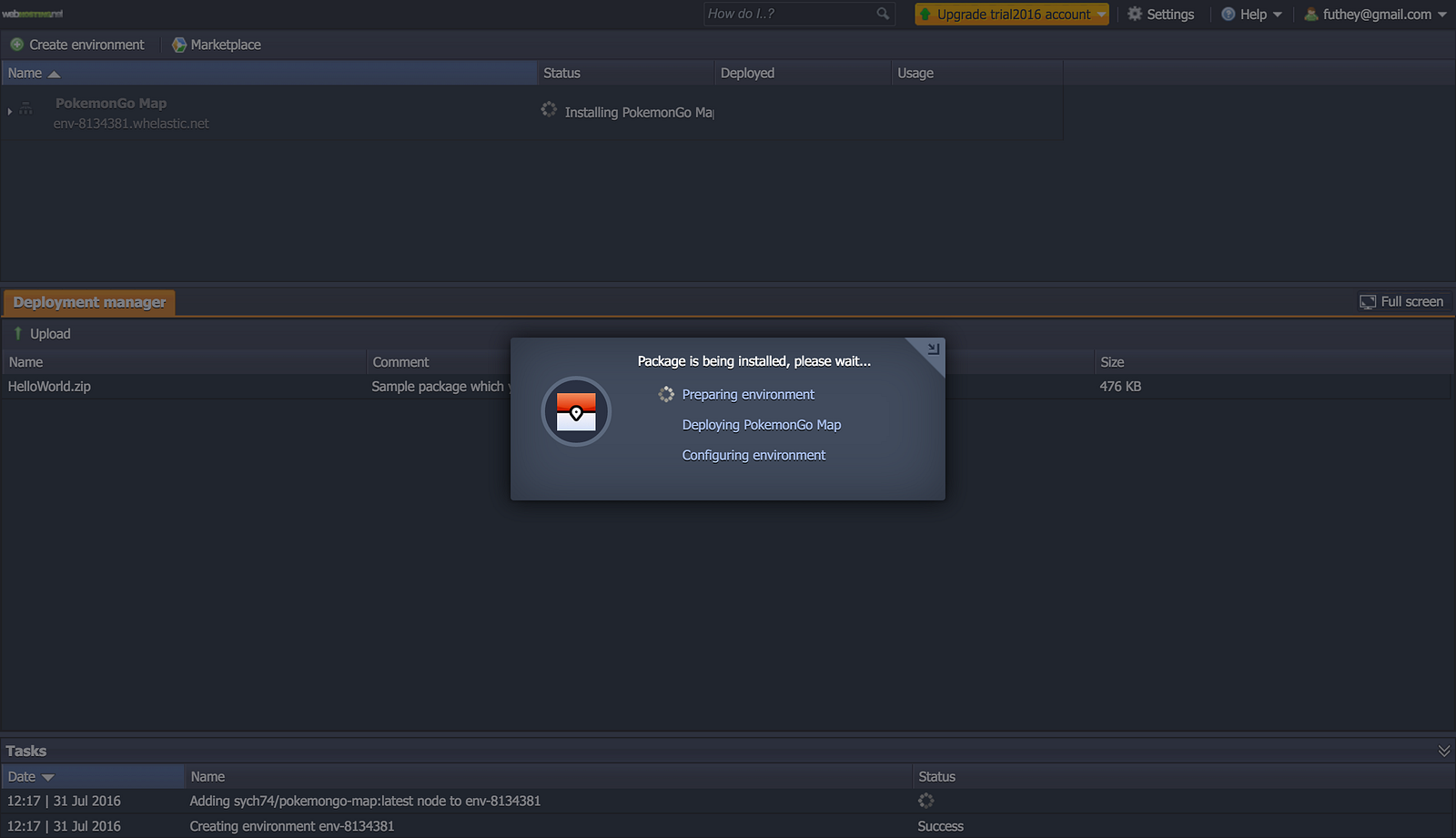
Task: Click the Upload button
Action: pyautogui.click(x=42, y=334)
